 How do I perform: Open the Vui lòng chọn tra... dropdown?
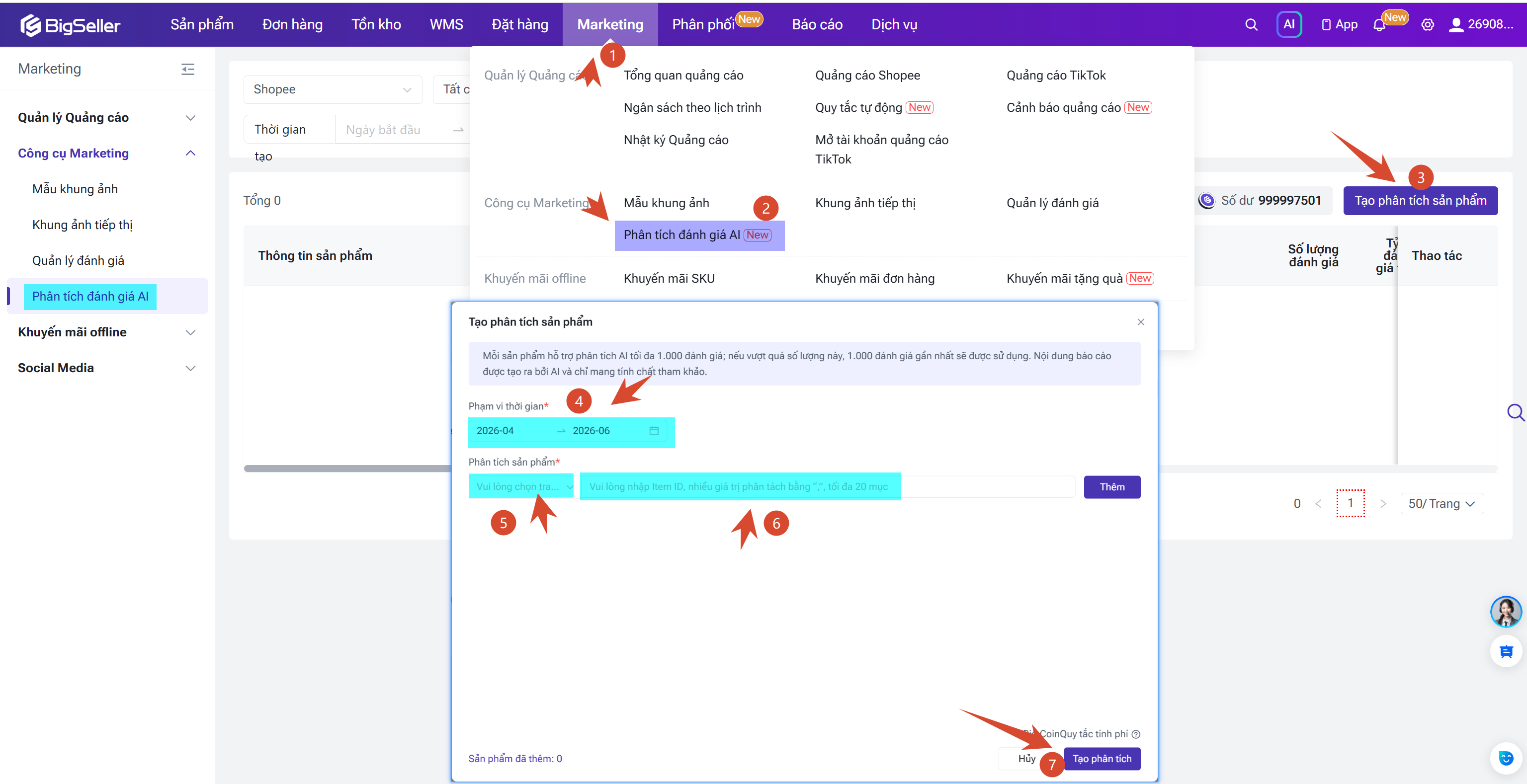tap(521, 486)
